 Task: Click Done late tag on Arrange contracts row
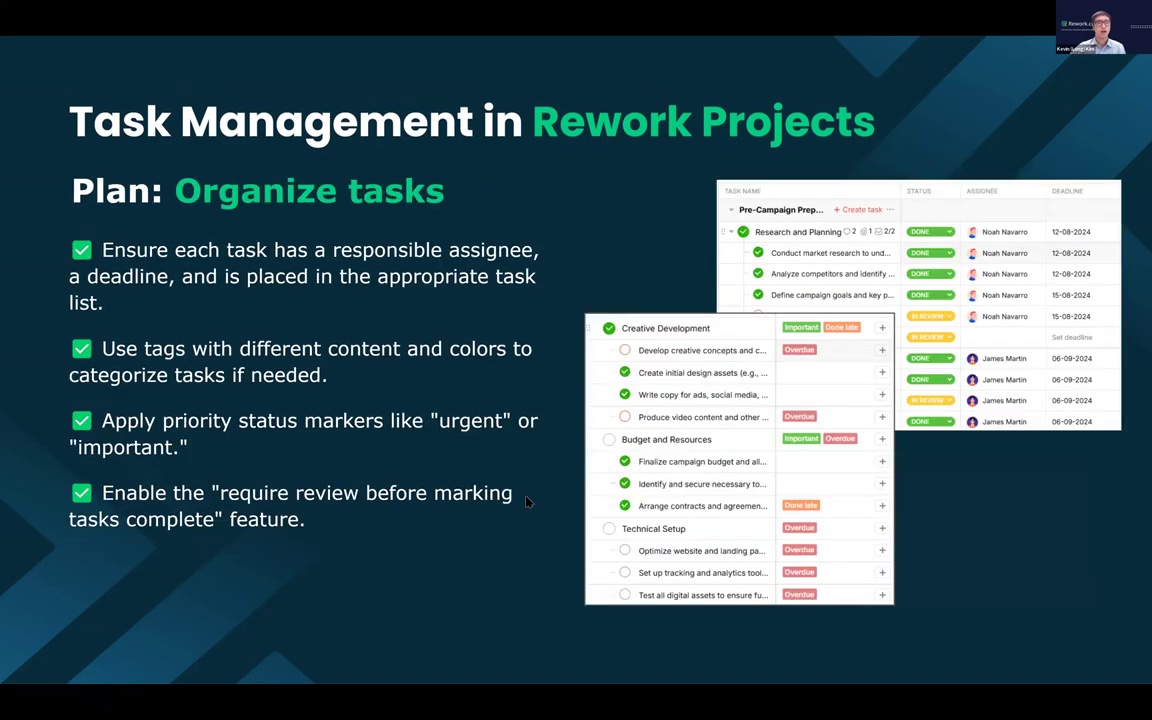(x=801, y=505)
